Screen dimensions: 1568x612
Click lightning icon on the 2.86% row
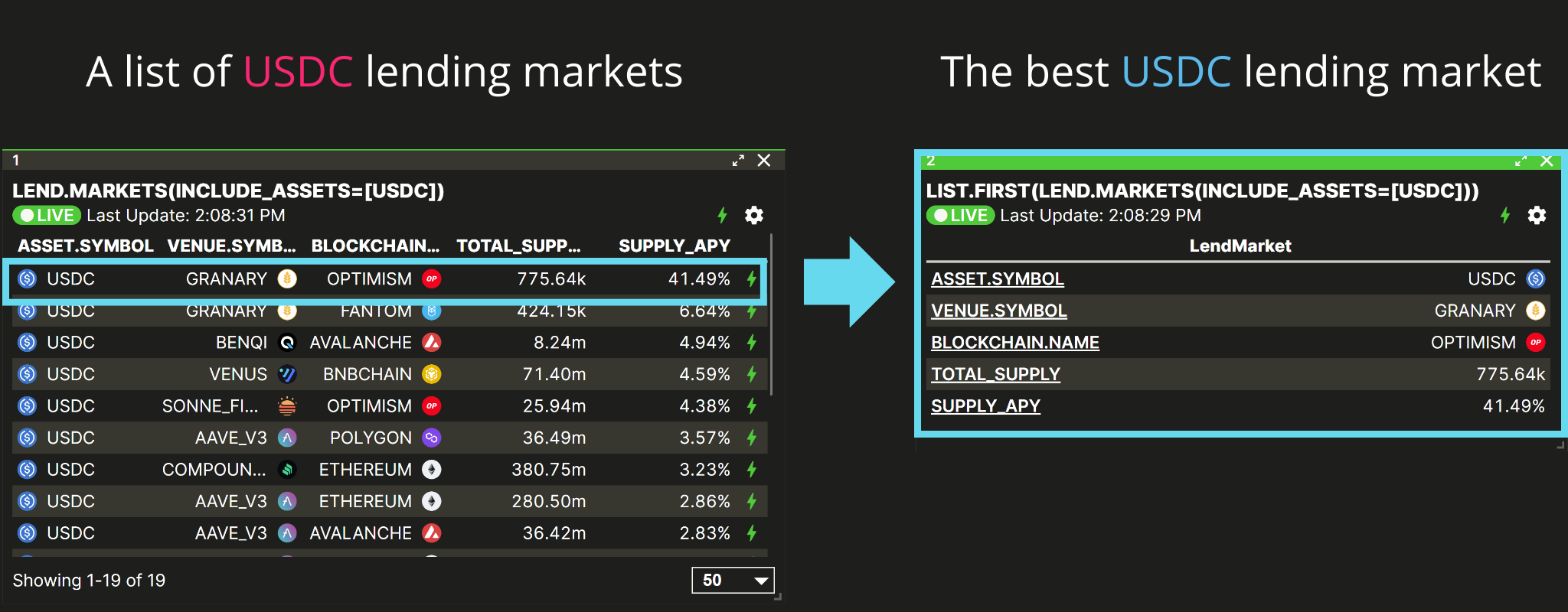coord(752,501)
